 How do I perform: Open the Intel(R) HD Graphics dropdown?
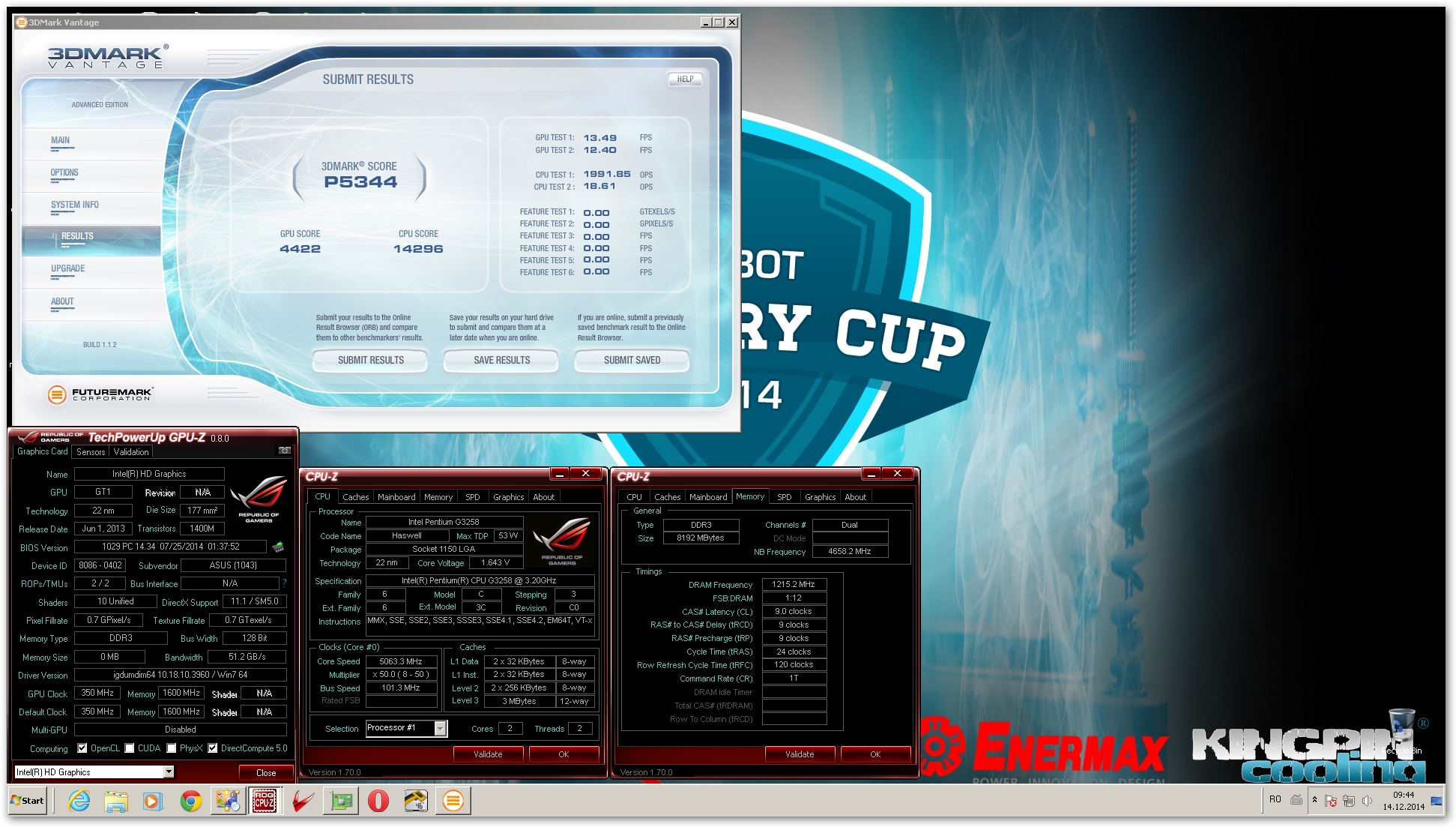point(94,772)
